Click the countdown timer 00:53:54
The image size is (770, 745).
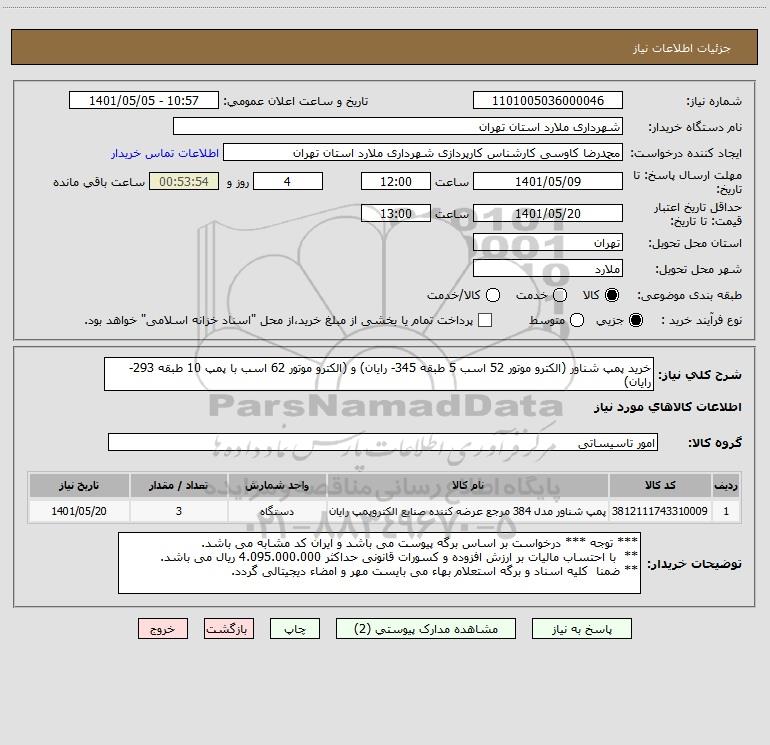(184, 182)
